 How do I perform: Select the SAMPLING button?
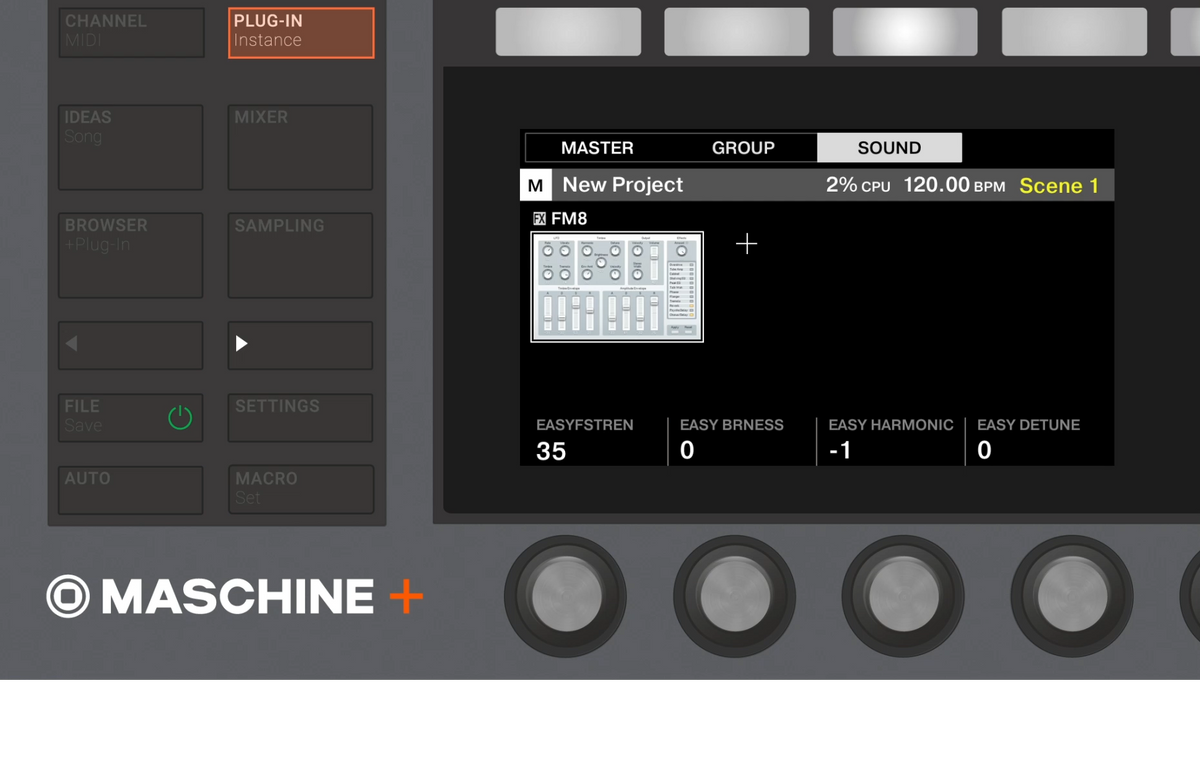(300, 255)
